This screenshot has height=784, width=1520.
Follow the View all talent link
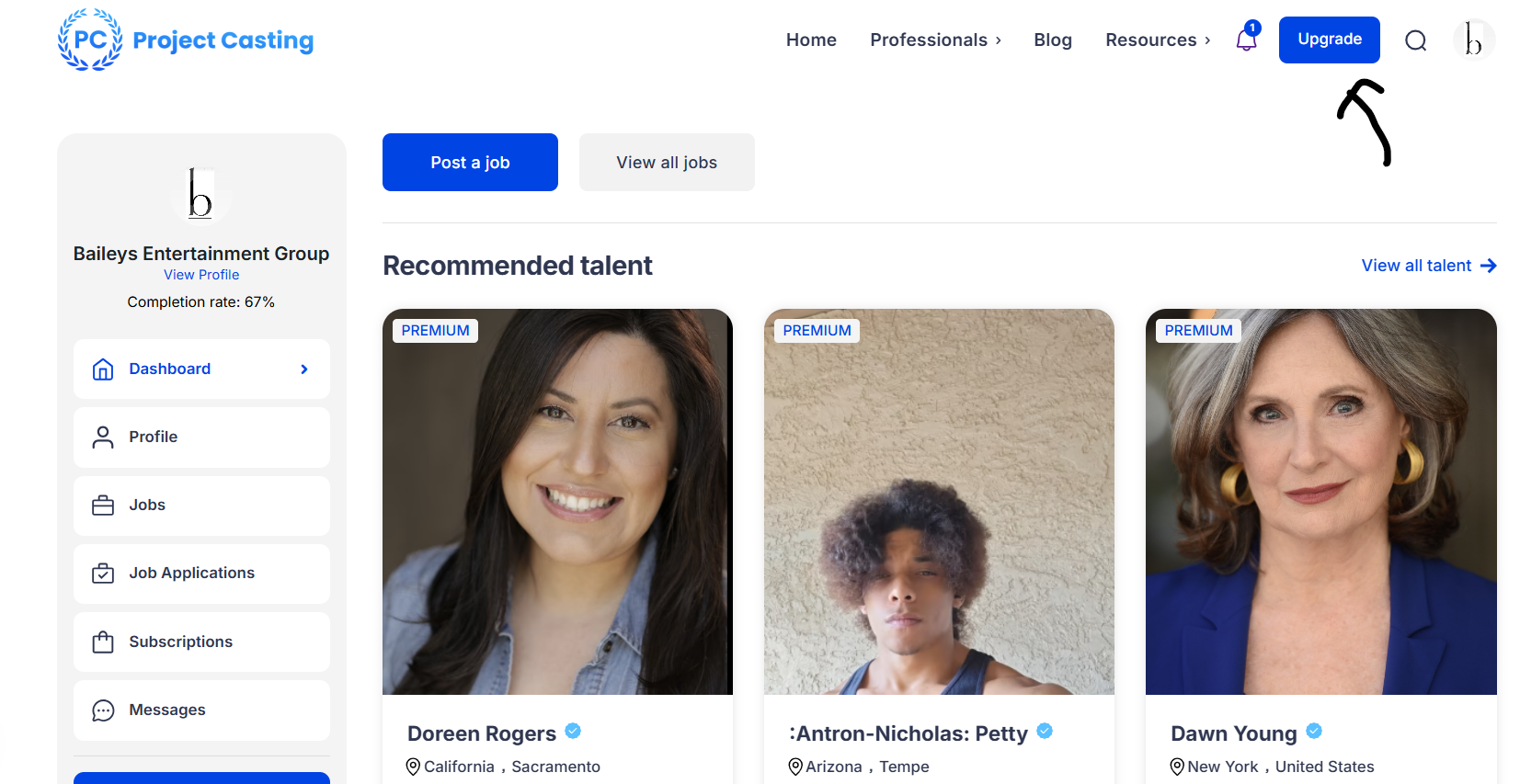click(1428, 266)
